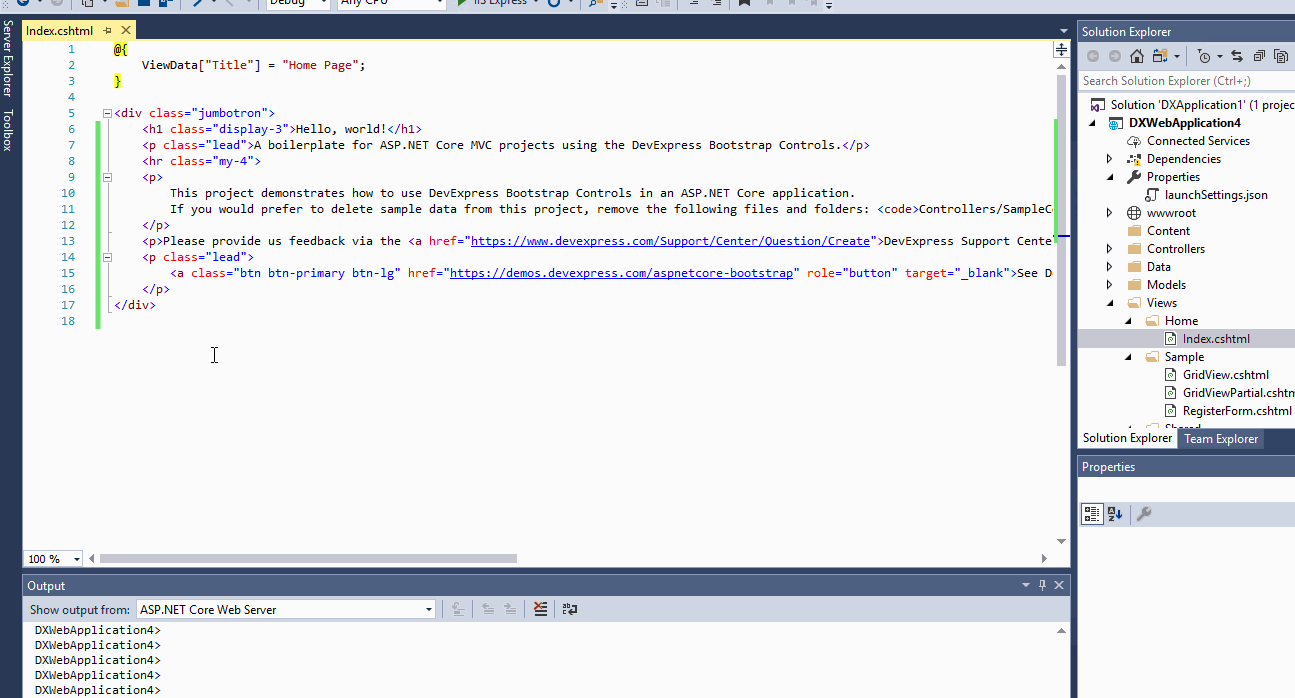
Task: Expand the Controllers node
Action: tap(1110, 248)
